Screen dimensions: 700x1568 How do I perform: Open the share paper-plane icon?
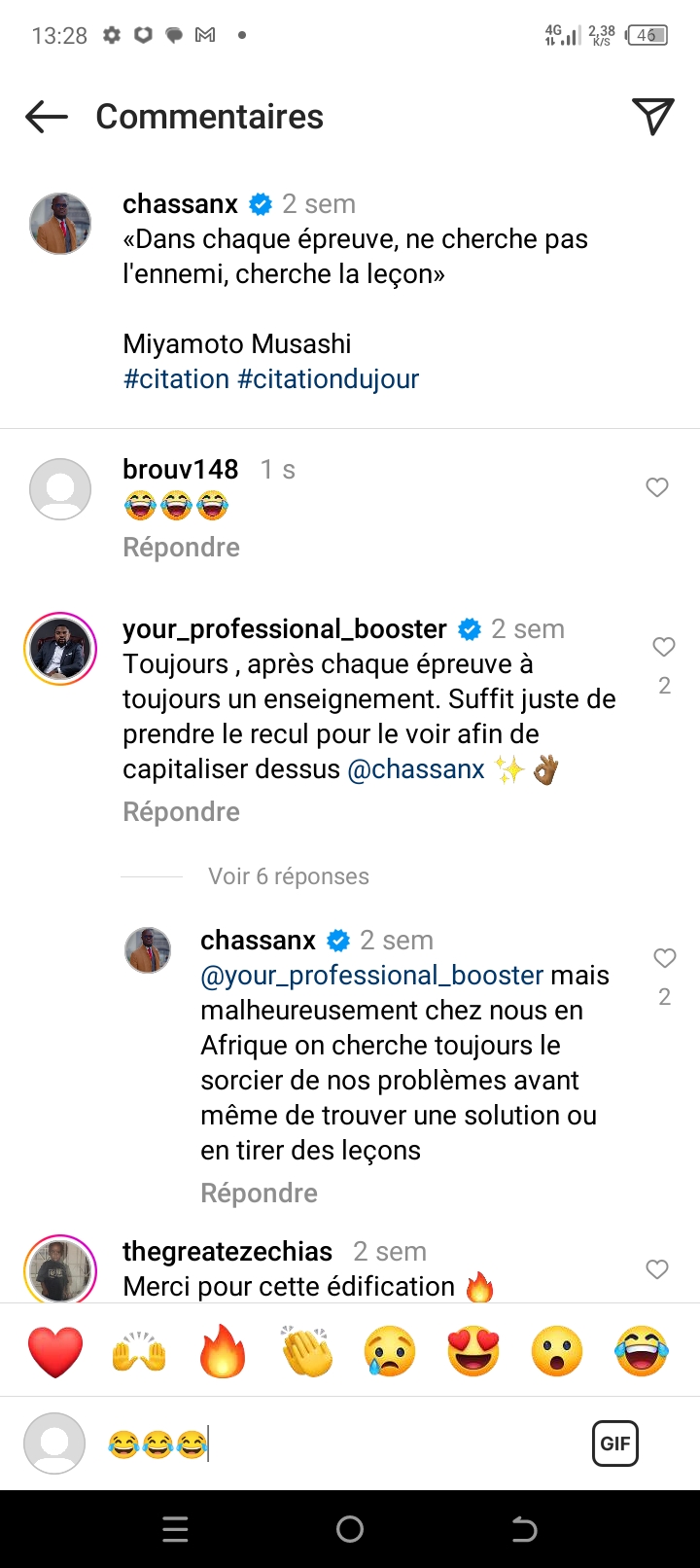[653, 117]
